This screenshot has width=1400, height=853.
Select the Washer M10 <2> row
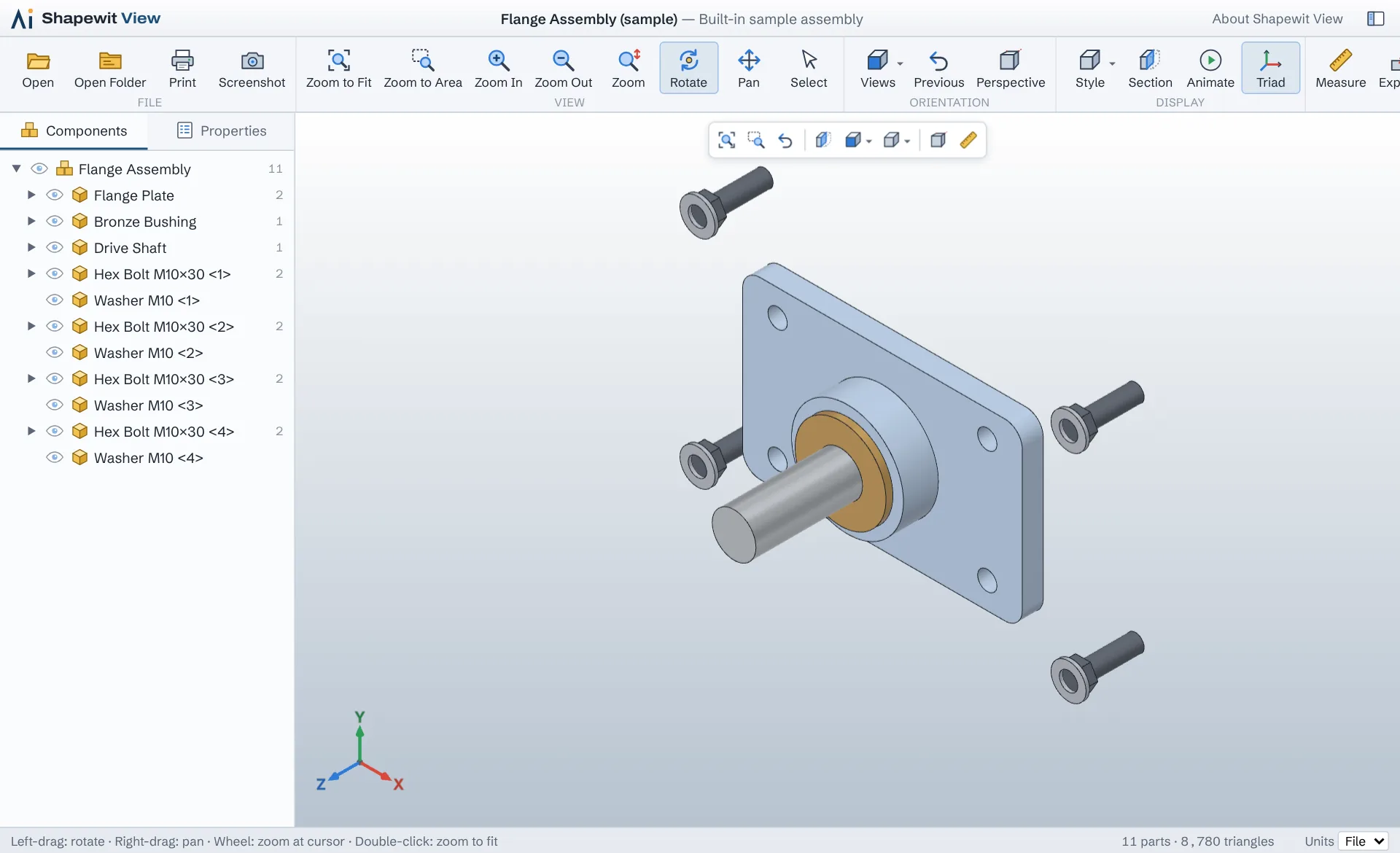[x=147, y=353]
